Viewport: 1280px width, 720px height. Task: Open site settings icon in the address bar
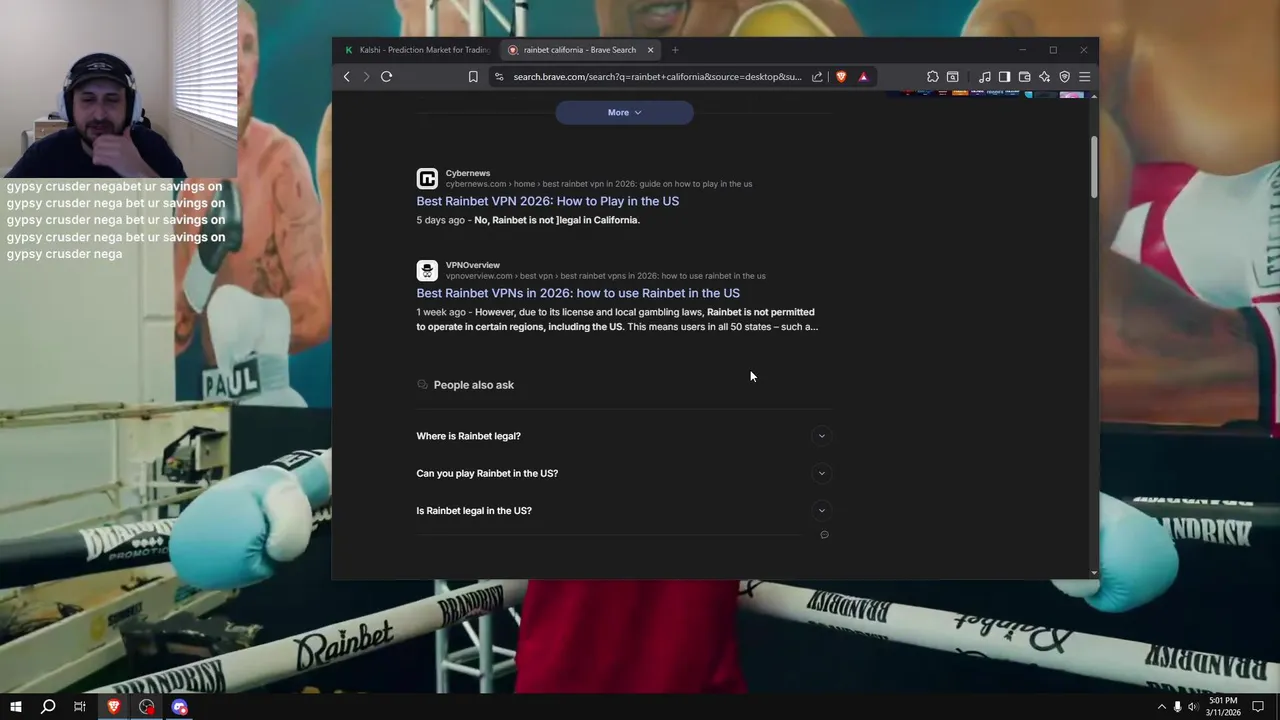pyautogui.click(x=499, y=77)
